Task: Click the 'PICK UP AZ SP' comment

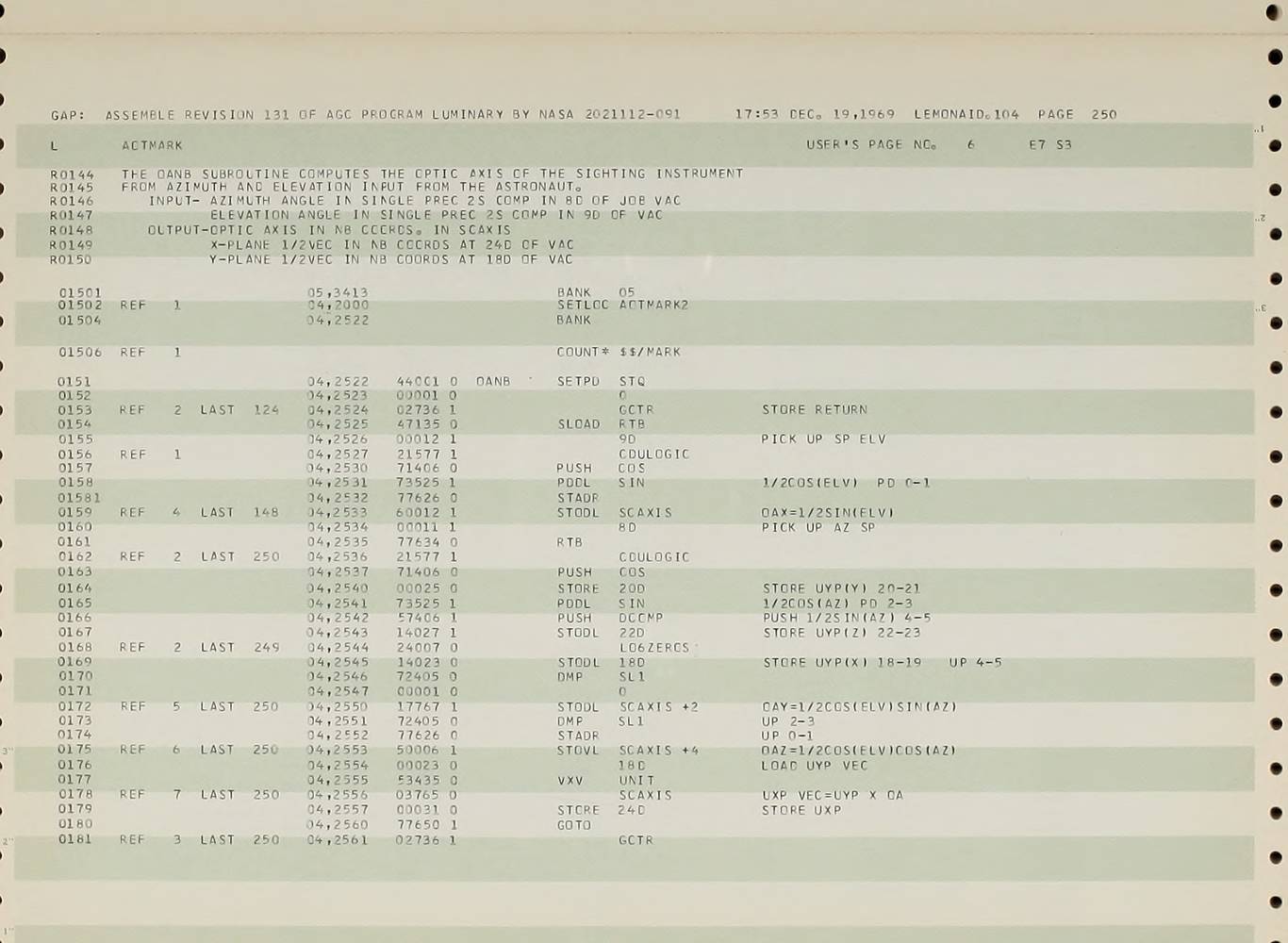Action: coord(818,527)
